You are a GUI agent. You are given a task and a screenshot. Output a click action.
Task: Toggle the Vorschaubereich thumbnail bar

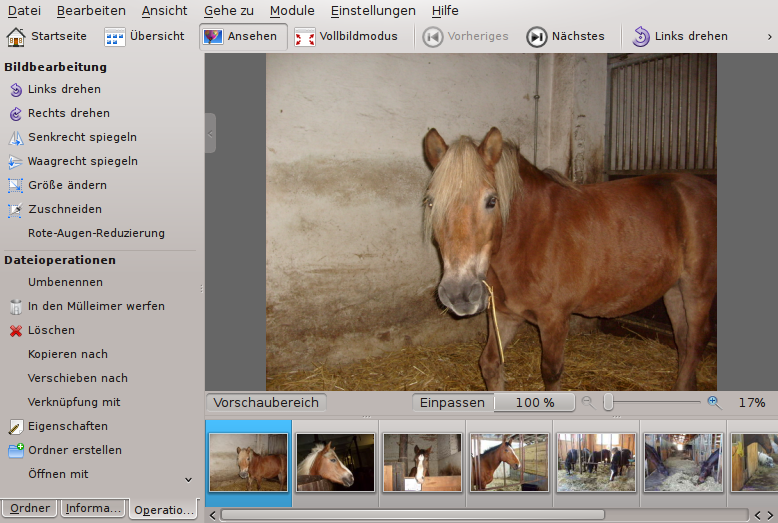pos(266,402)
